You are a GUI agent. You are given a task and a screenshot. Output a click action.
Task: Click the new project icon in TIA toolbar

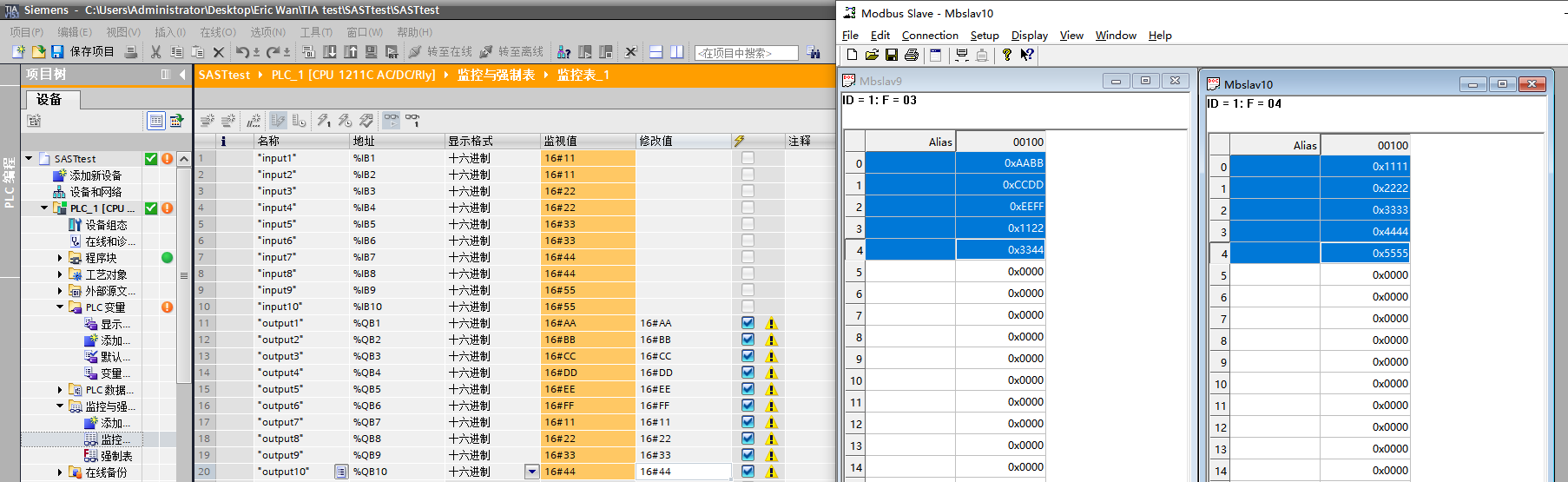point(18,52)
